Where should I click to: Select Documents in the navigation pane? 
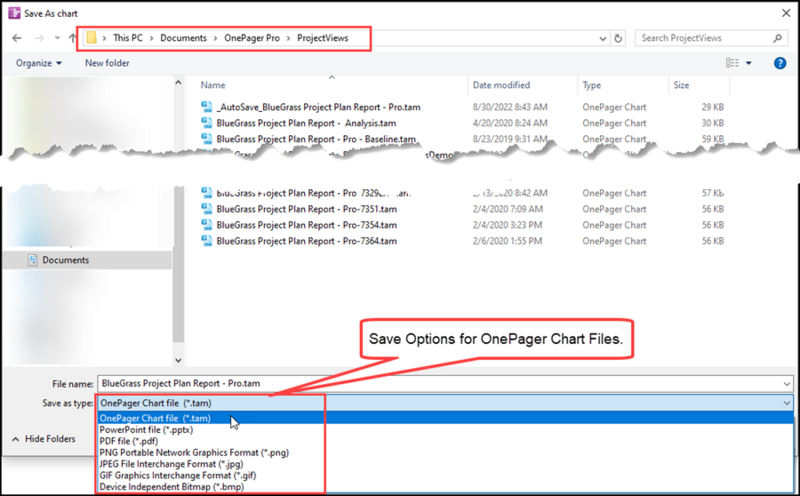point(88,260)
